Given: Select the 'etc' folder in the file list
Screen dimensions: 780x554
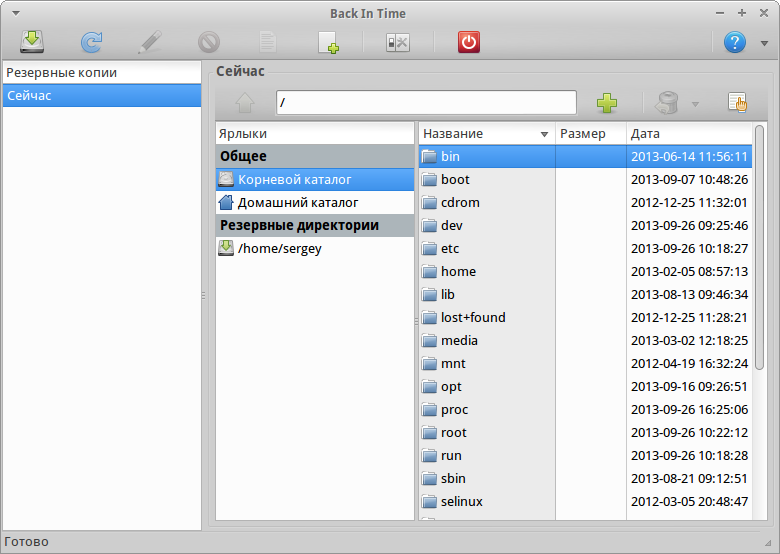Looking at the screenshot, I should click(x=450, y=249).
